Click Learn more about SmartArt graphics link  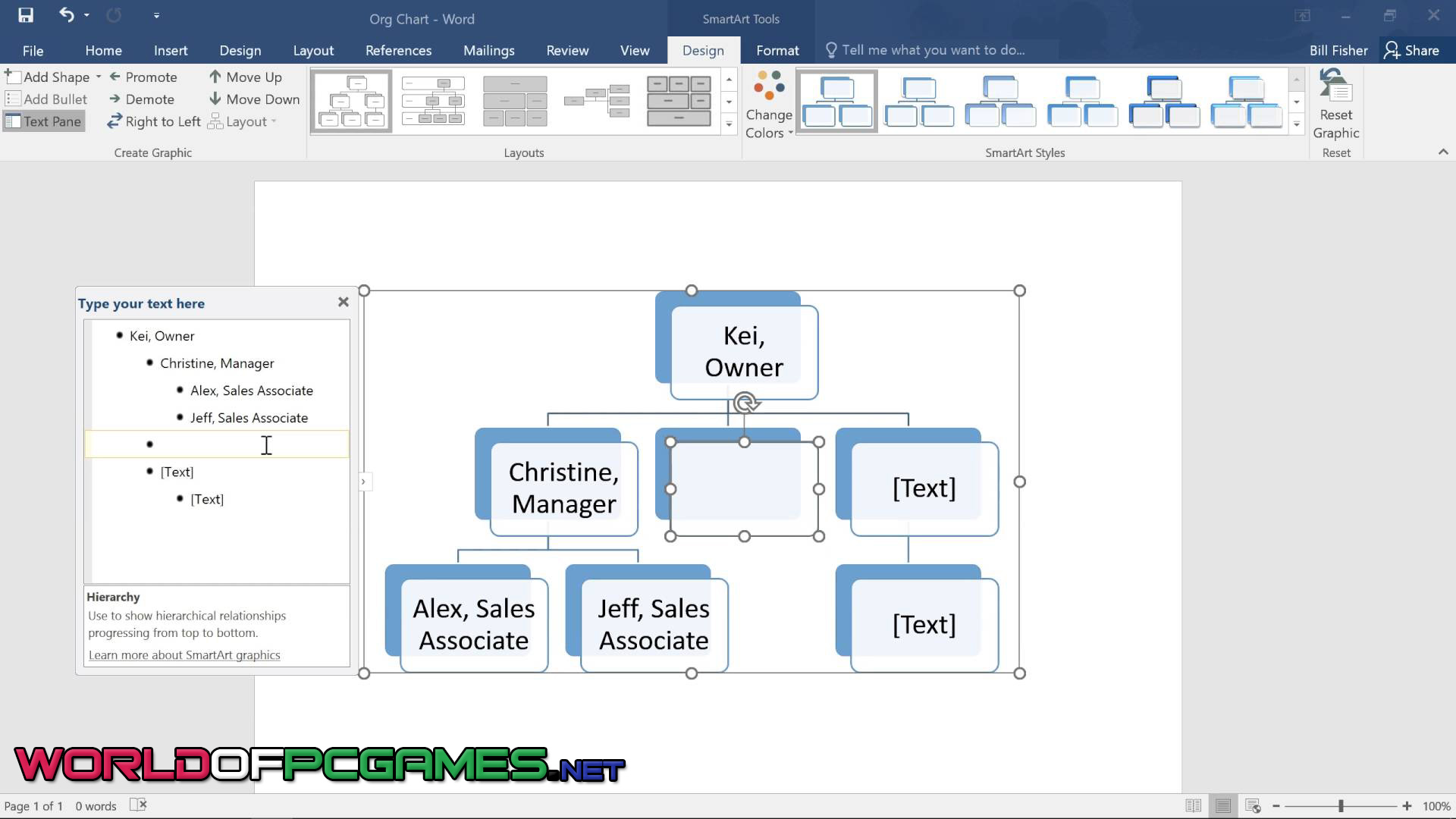coord(183,655)
